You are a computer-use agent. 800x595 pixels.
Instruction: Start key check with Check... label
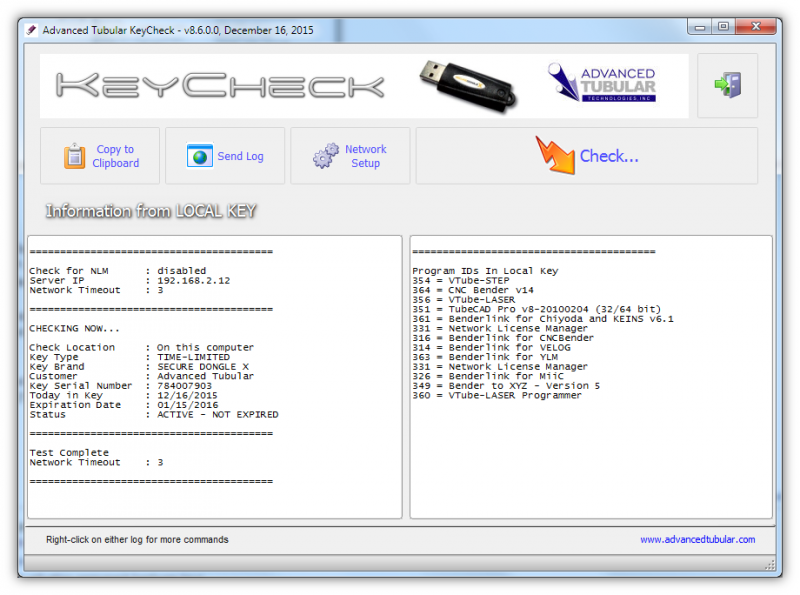pos(609,156)
